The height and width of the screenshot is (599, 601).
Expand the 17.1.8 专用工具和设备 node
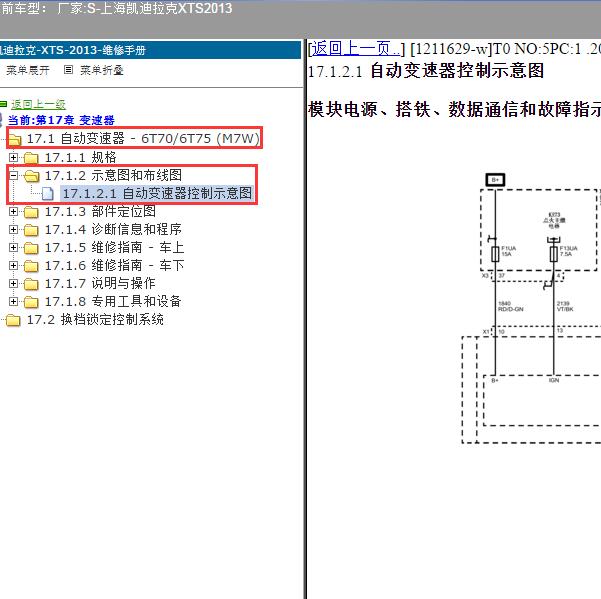tap(13, 301)
